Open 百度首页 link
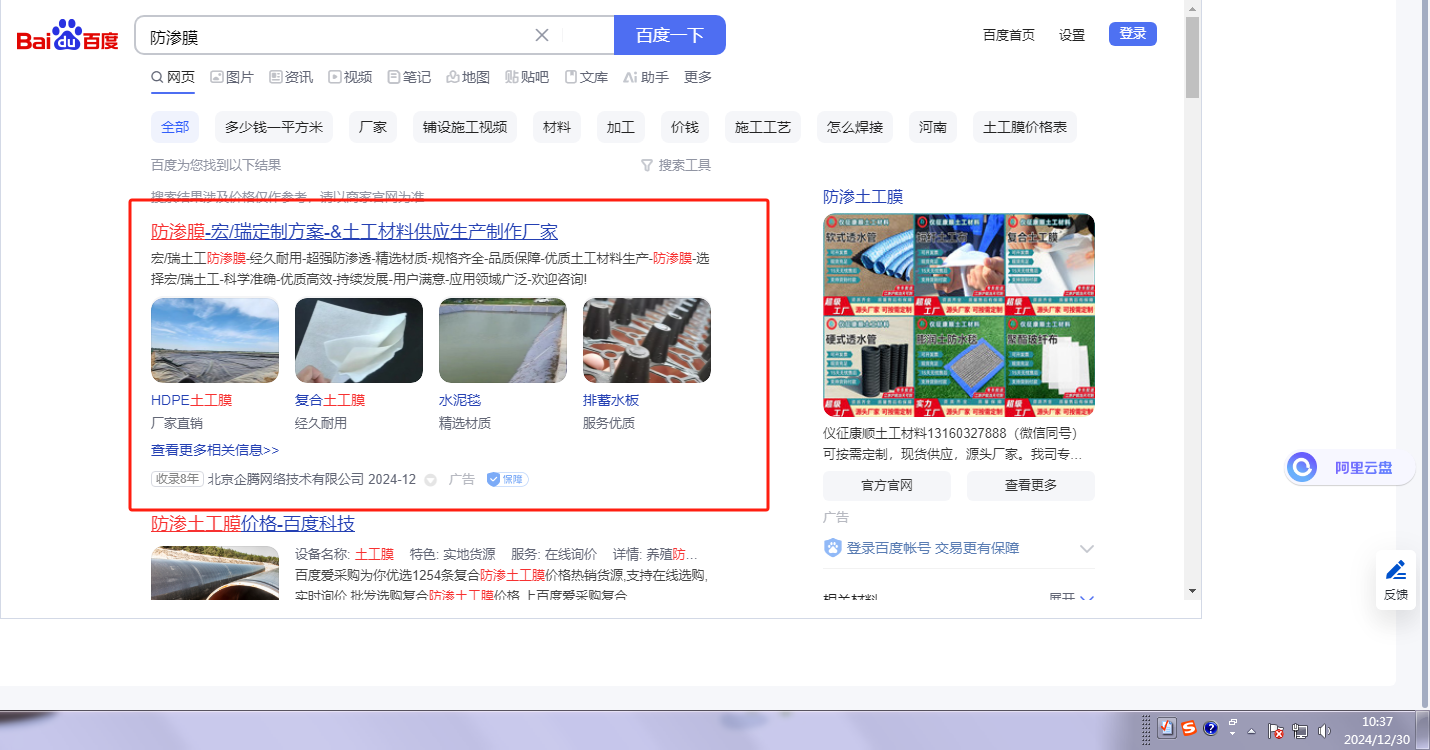The image size is (1430, 750). click(1009, 35)
